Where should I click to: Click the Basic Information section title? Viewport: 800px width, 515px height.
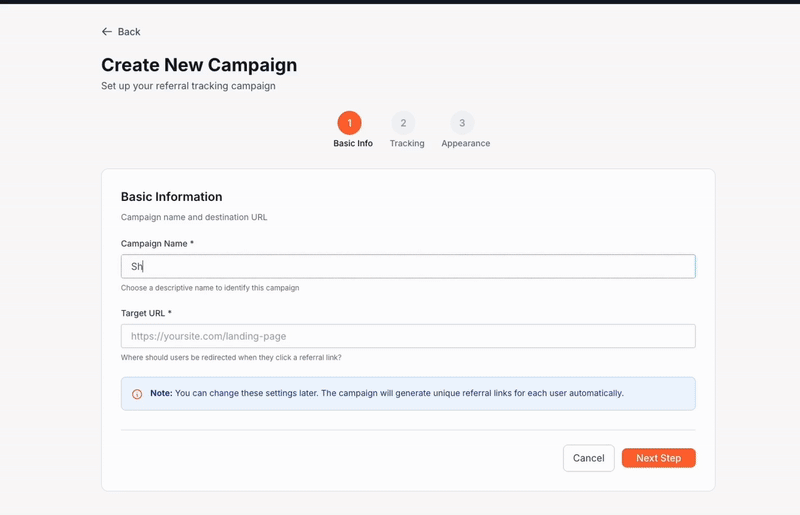171,197
